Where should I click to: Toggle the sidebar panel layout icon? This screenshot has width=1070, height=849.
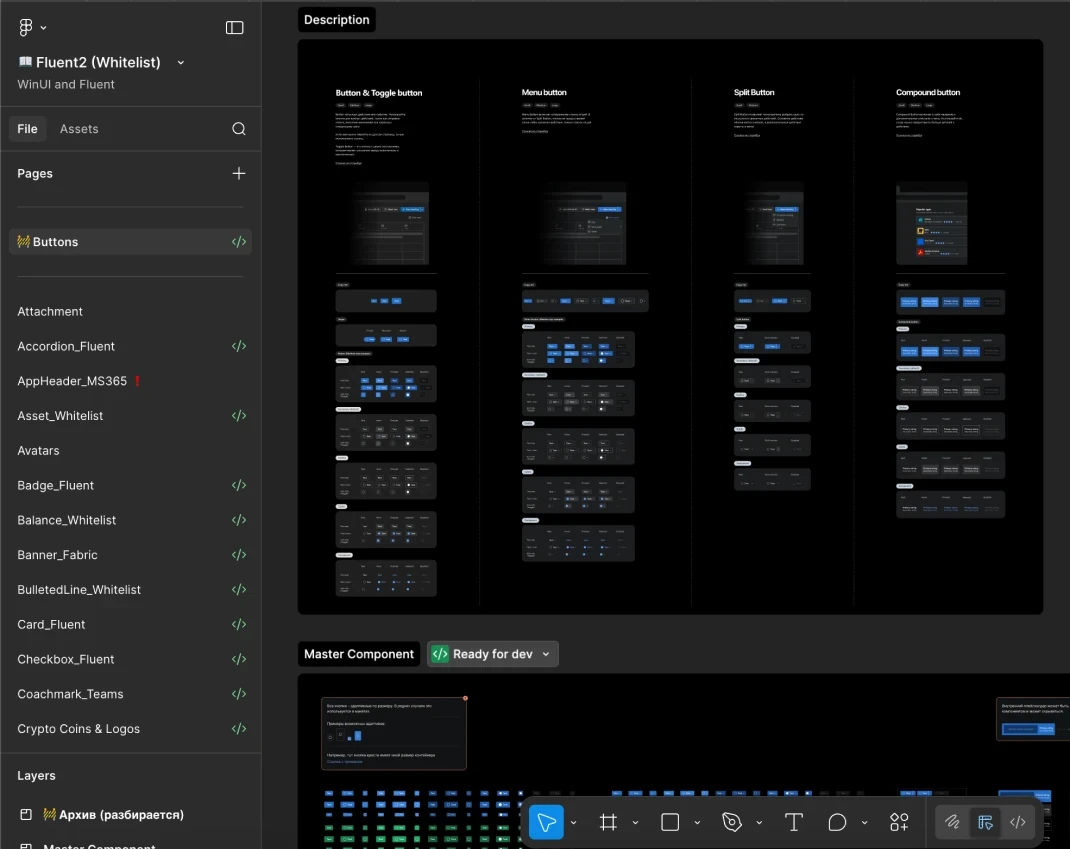tap(235, 28)
